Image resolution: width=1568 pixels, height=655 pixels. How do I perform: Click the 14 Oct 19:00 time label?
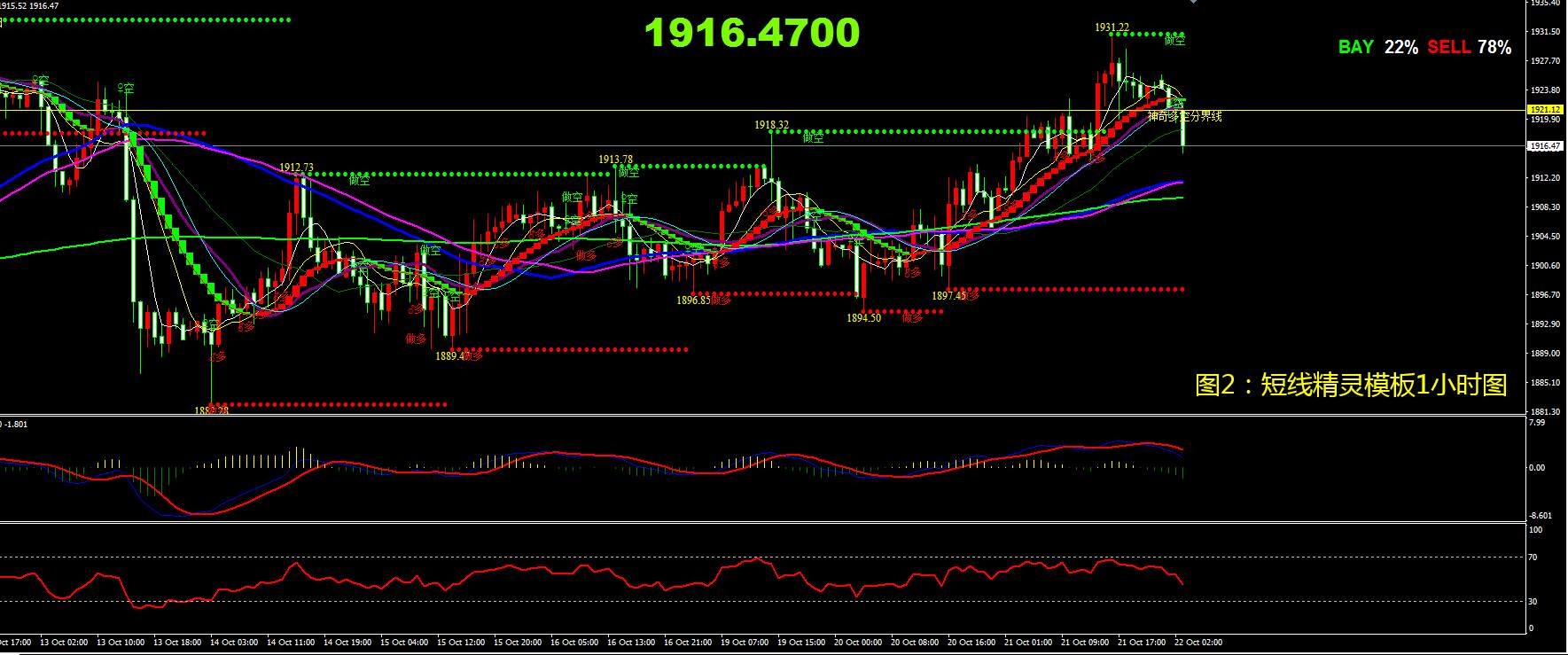click(347, 643)
